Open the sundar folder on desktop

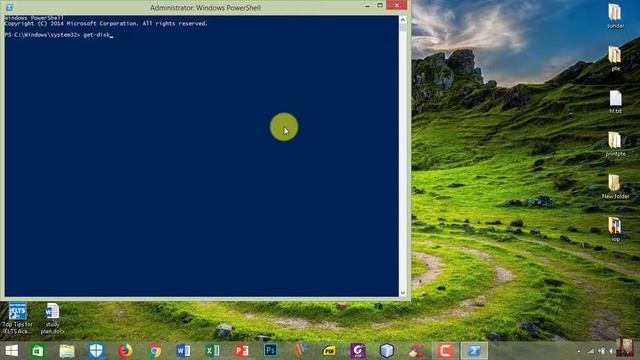click(x=615, y=16)
